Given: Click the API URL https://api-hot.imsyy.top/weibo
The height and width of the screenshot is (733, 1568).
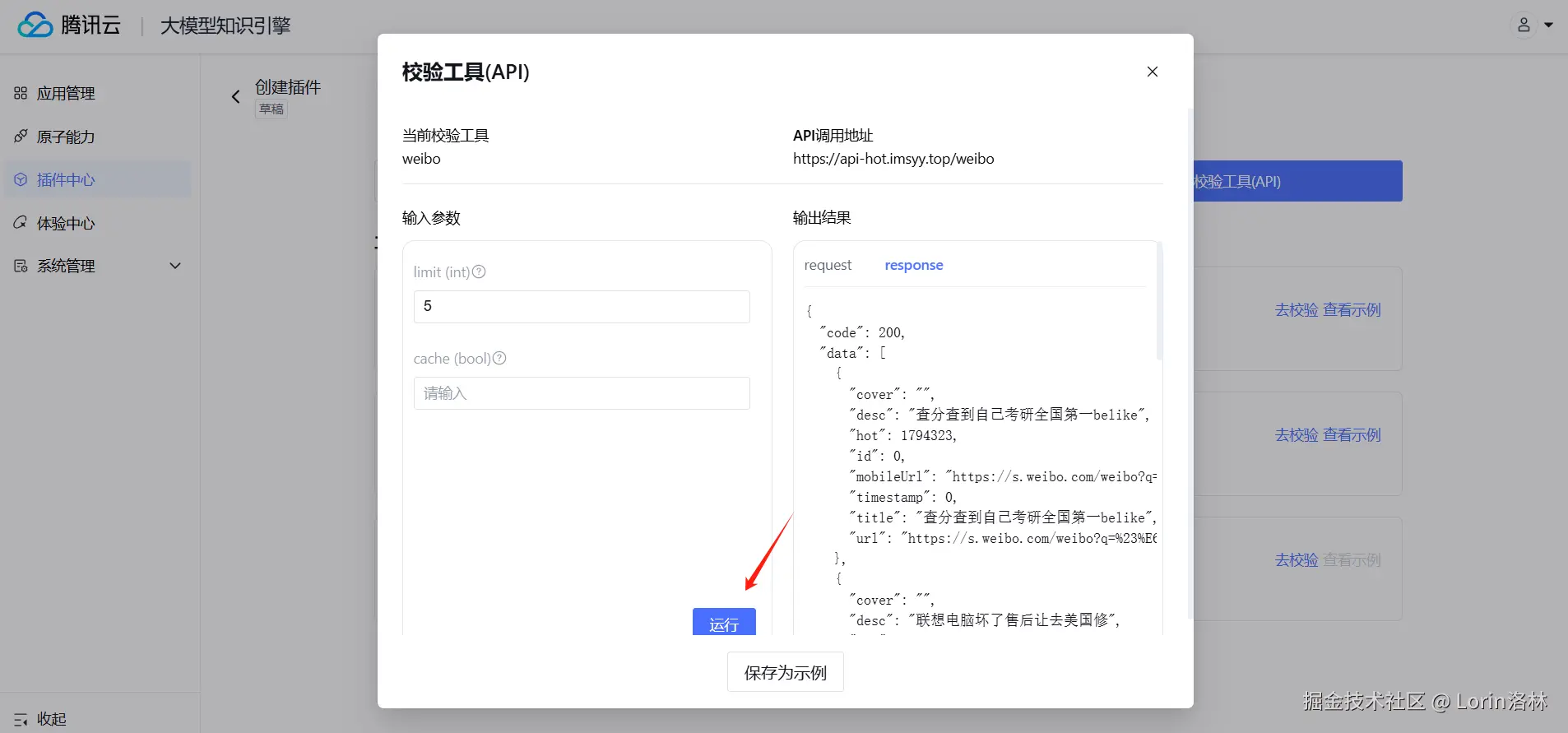Looking at the screenshot, I should (893, 159).
